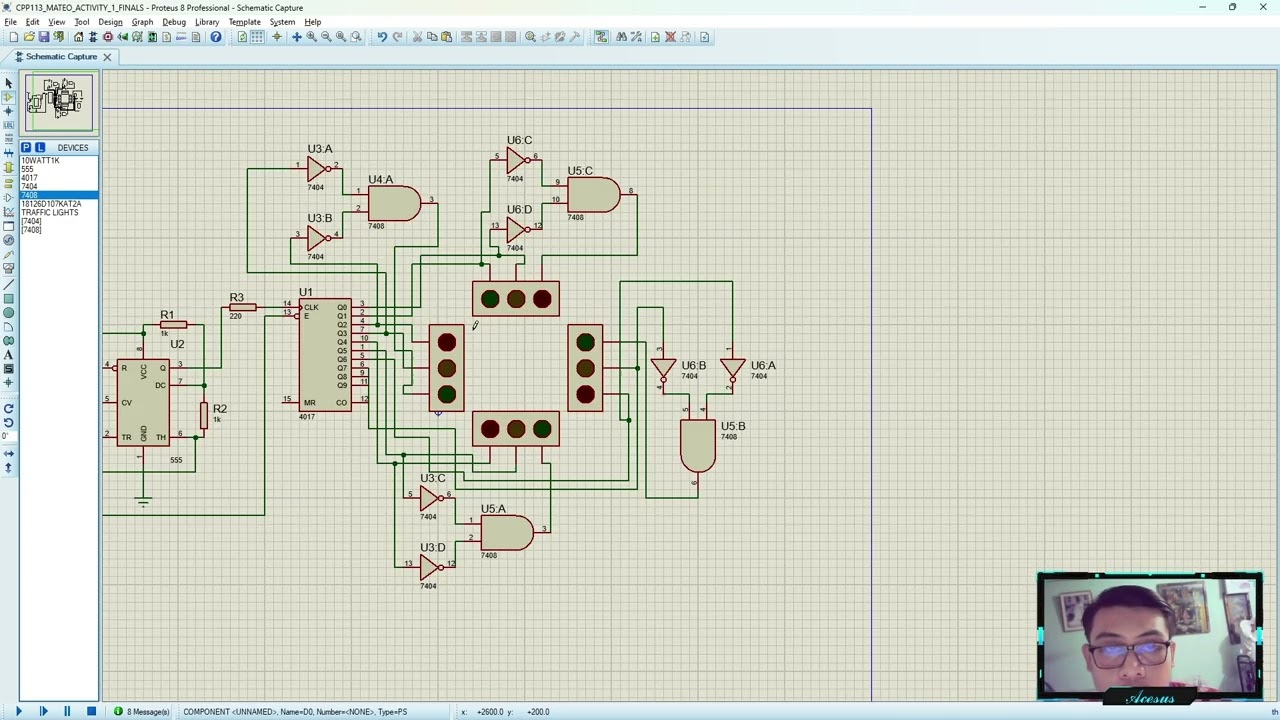Click the U1 4017 counter chip
This screenshot has height=720, width=1280.
[x=325, y=355]
